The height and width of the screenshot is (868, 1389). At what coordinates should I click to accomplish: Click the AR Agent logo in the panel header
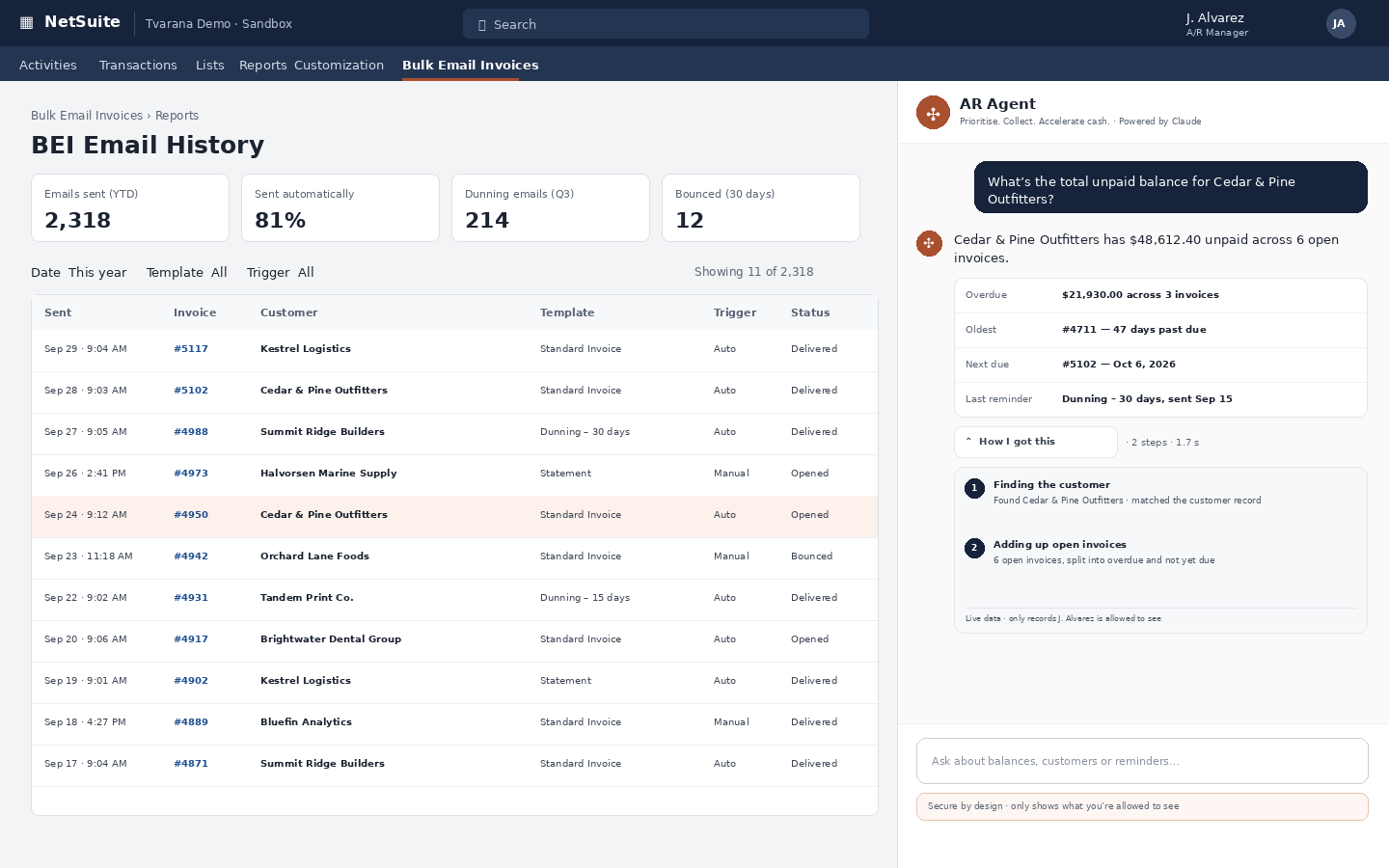click(x=933, y=113)
